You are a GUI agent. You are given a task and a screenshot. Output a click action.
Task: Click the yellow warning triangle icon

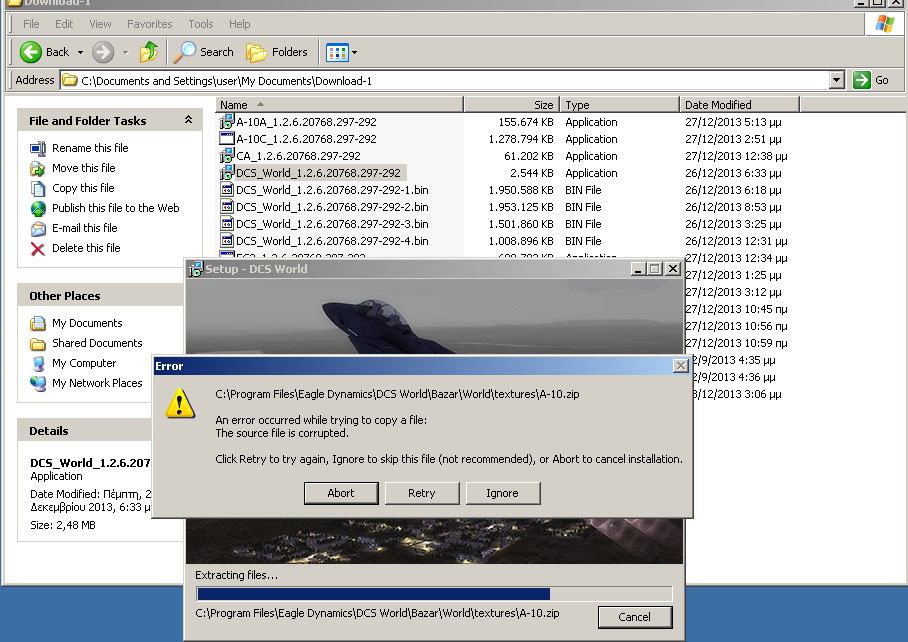[180, 403]
